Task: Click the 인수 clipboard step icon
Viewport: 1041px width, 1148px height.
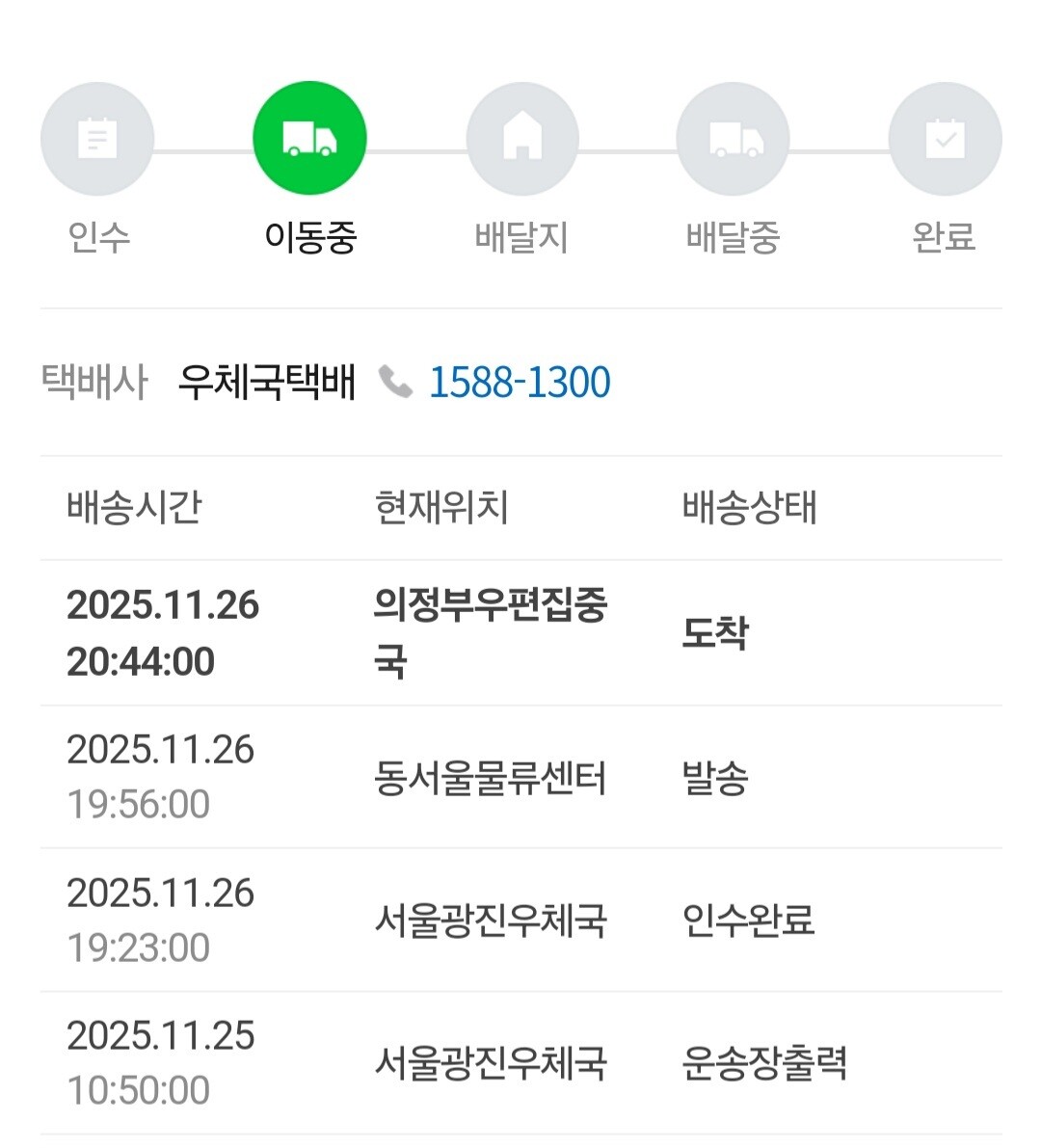Action: [97, 139]
